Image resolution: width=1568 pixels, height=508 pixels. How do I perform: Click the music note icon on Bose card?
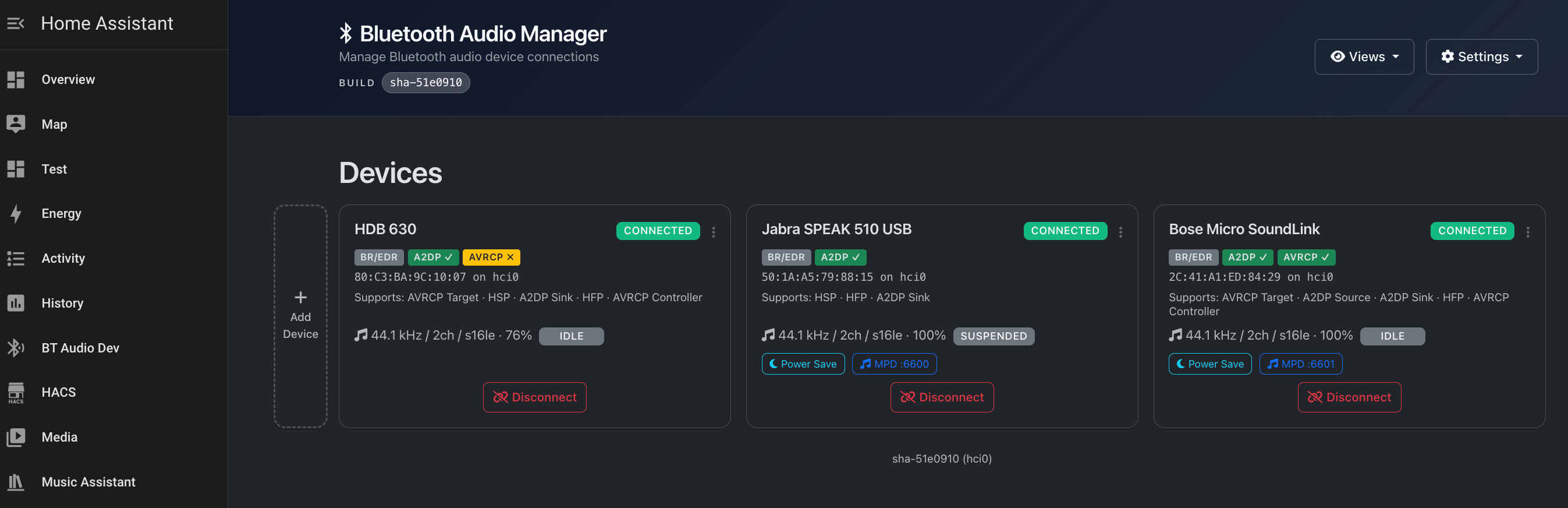click(x=1175, y=335)
